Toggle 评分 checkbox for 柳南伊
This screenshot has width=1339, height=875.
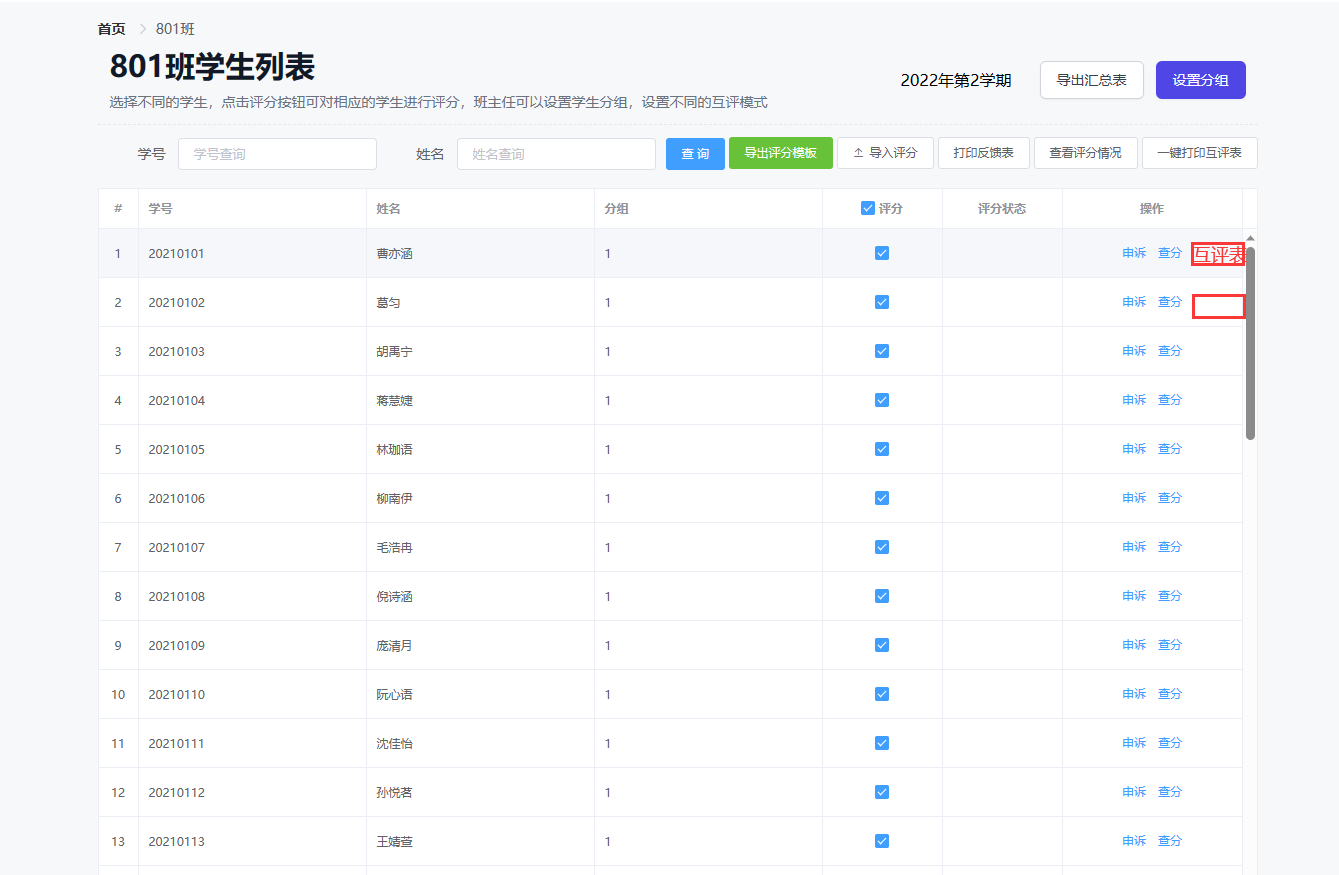(x=882, y=498)
